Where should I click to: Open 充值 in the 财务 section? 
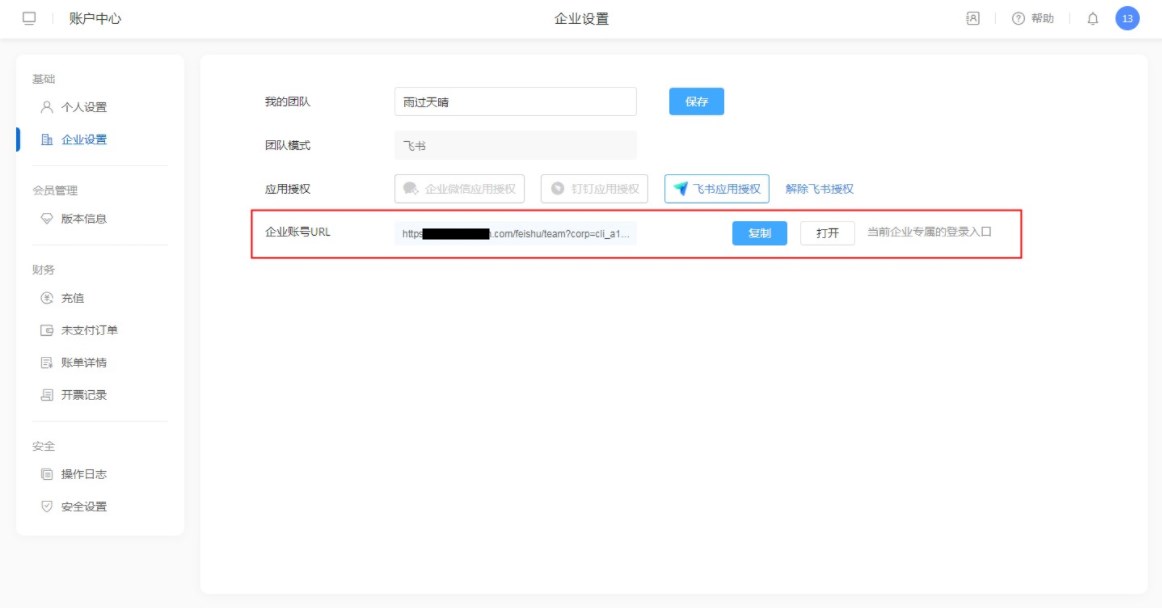pos(72,298)
